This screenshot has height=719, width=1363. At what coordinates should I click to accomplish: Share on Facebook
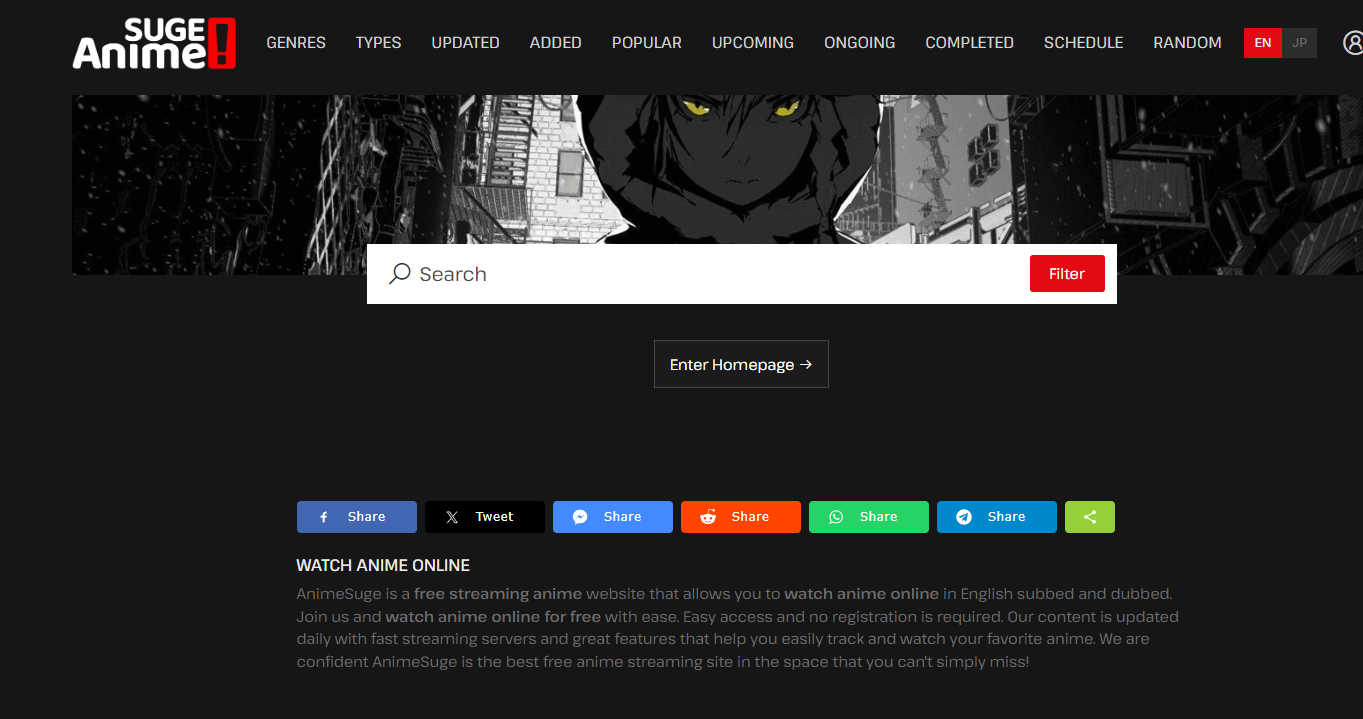356,517
